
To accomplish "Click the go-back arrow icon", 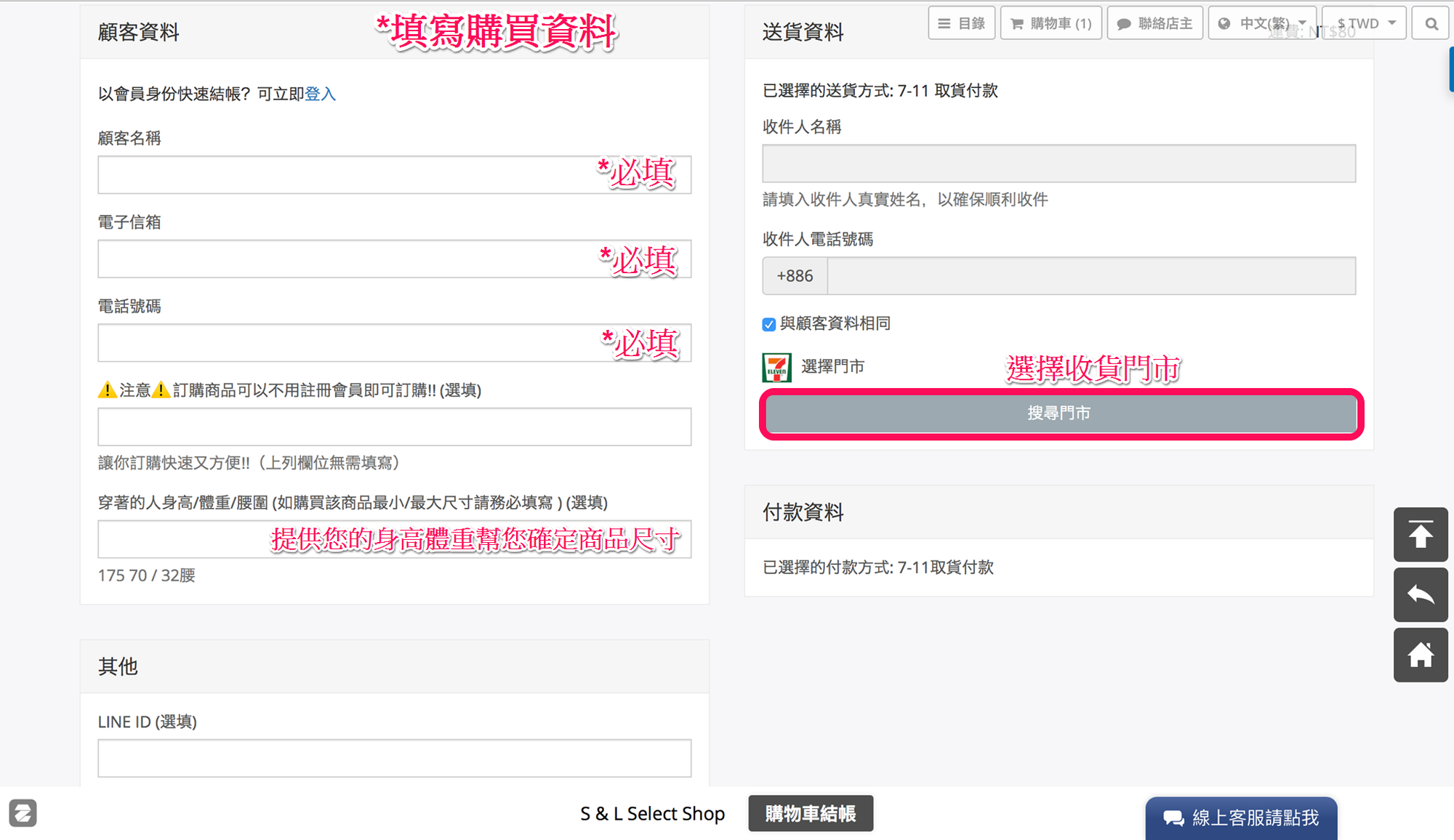I will coord(1420,595).
